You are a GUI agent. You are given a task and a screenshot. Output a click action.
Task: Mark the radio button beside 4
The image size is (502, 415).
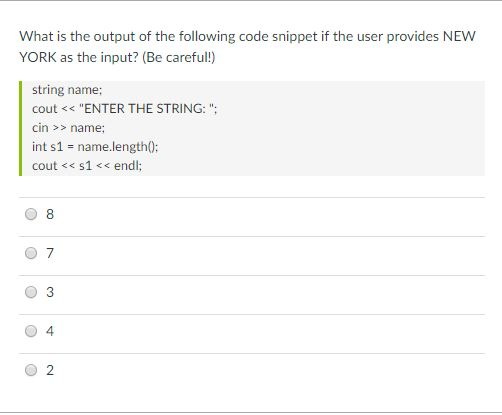(31, 331)
